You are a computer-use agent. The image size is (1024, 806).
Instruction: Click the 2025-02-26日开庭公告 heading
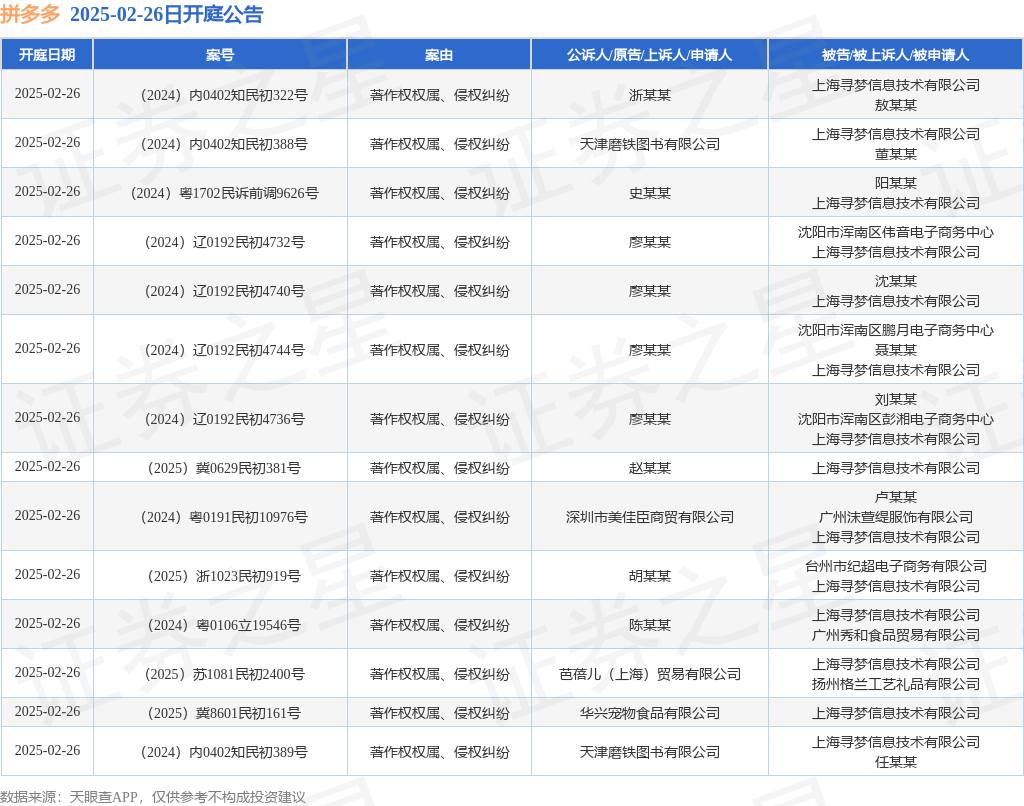(x=167, y=14)
